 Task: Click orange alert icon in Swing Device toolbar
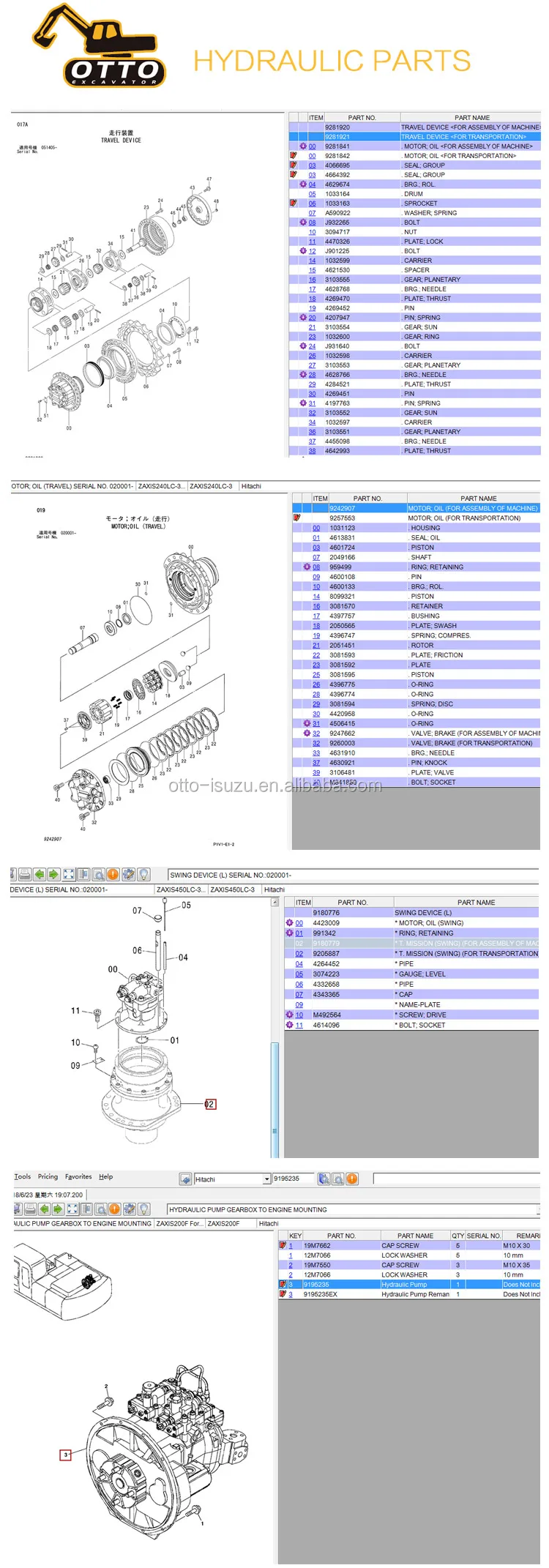point(113,874)
